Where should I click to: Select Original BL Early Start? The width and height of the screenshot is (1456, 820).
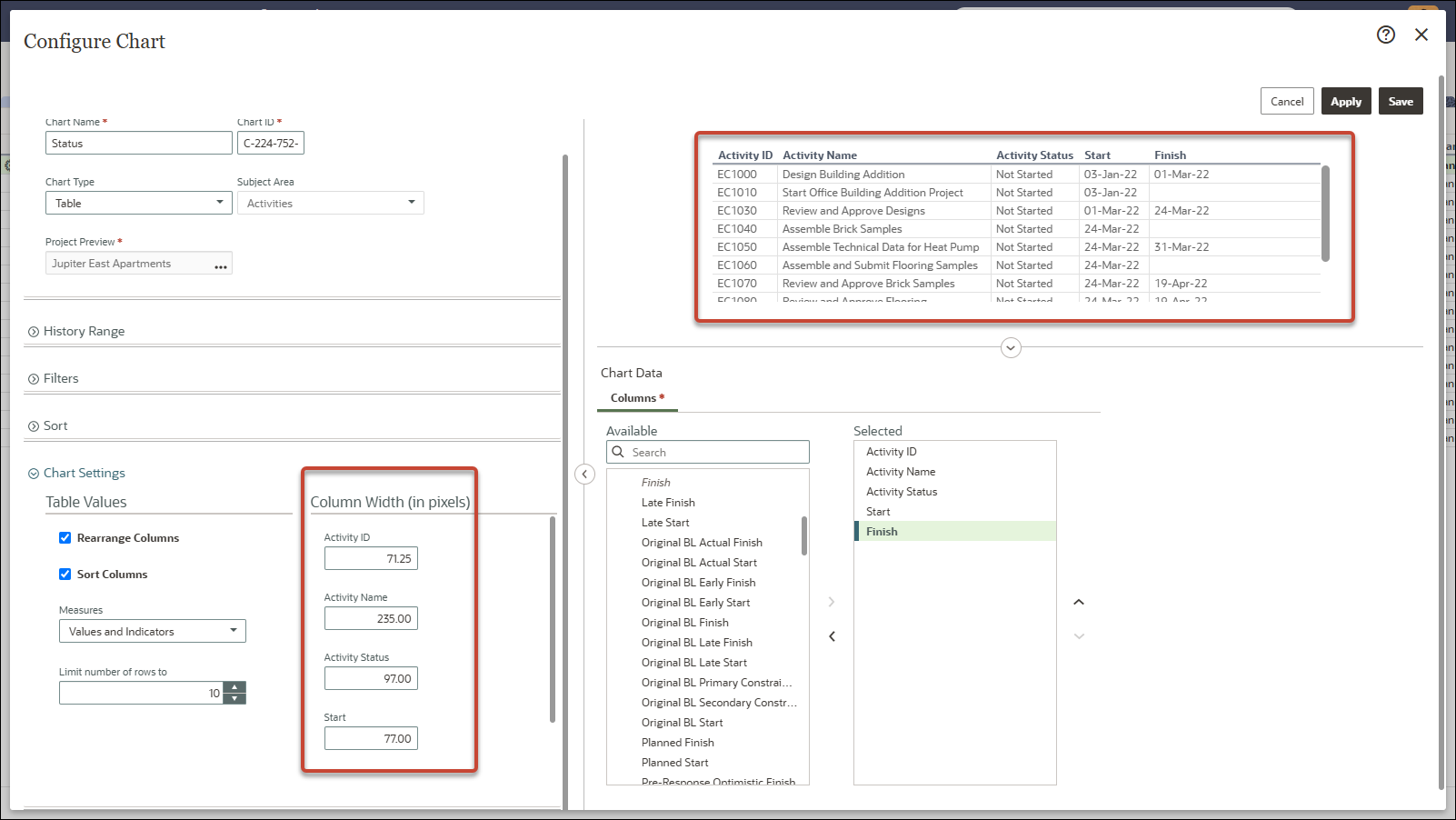(x=695, y=603)
